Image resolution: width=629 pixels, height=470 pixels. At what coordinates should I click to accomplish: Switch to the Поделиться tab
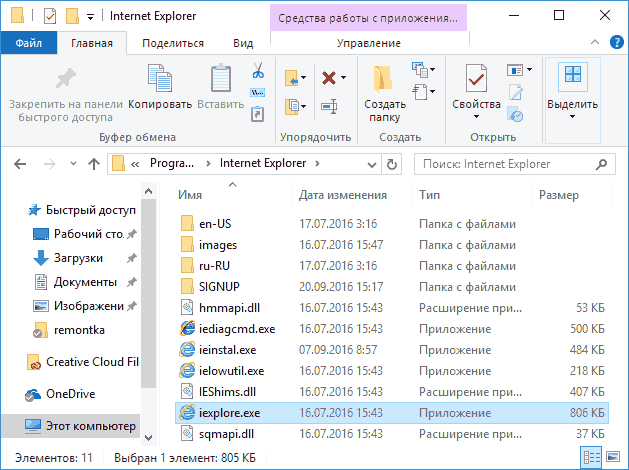point(173,43)
